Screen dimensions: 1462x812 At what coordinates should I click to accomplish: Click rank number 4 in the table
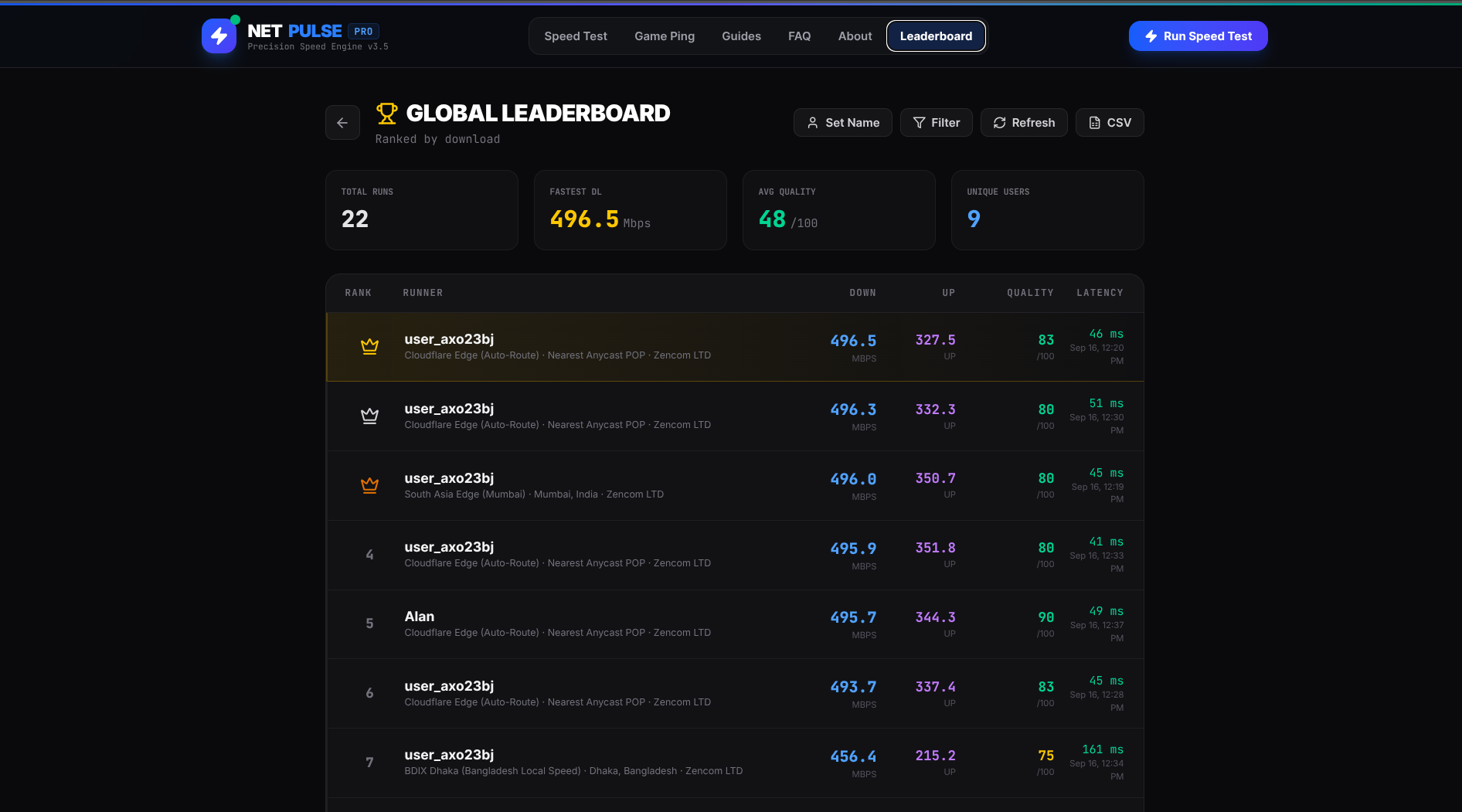pos(369,555)
